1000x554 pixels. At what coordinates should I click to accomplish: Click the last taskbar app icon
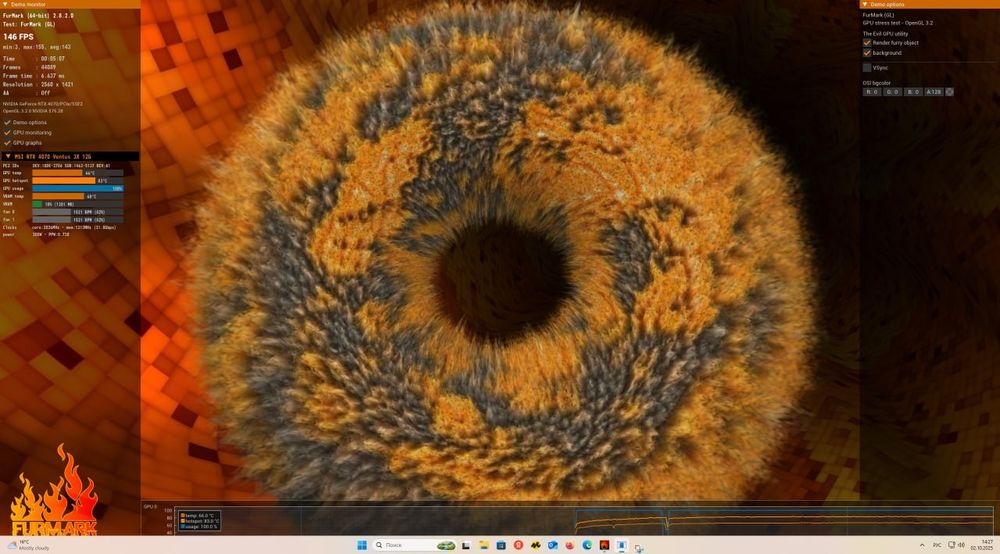pyautogui.click(x=638, y=546)
